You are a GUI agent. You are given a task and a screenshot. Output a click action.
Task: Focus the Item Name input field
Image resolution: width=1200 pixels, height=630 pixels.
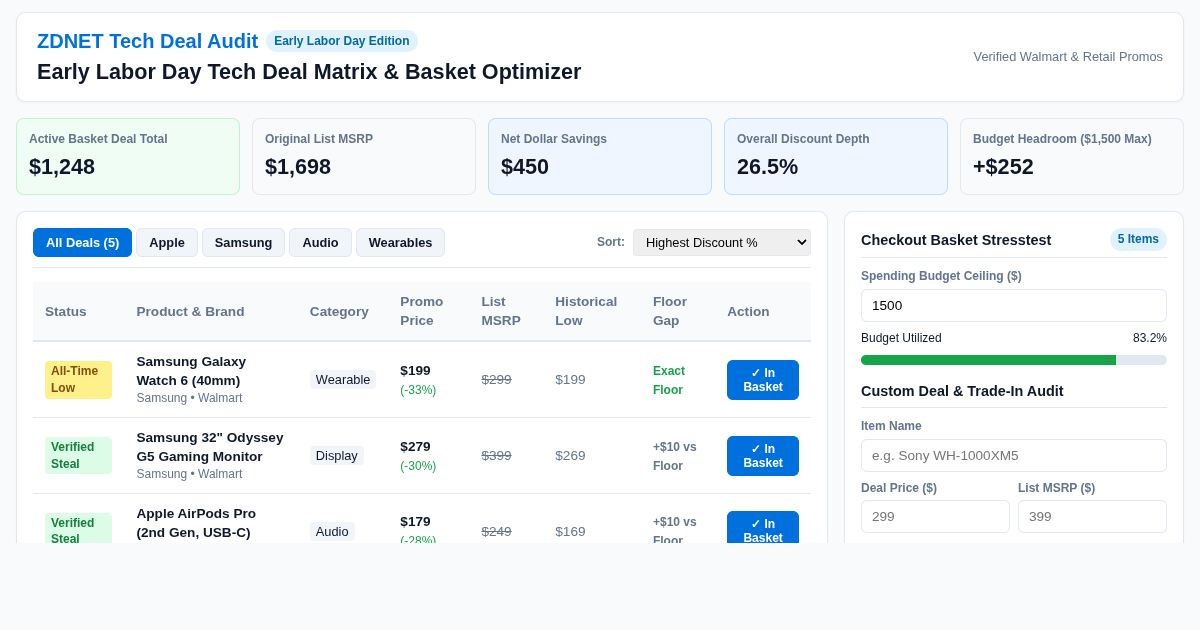click(1014, 455)
